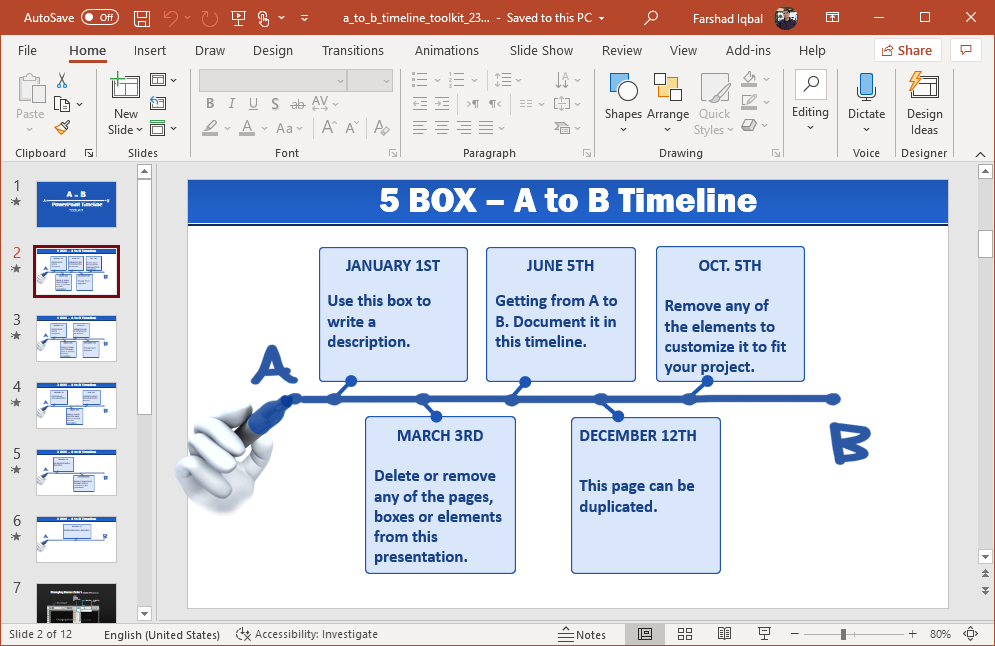Switch to Slide Sorter view
The width and height of the screenshot is (995, 646).
click(685, 634)
